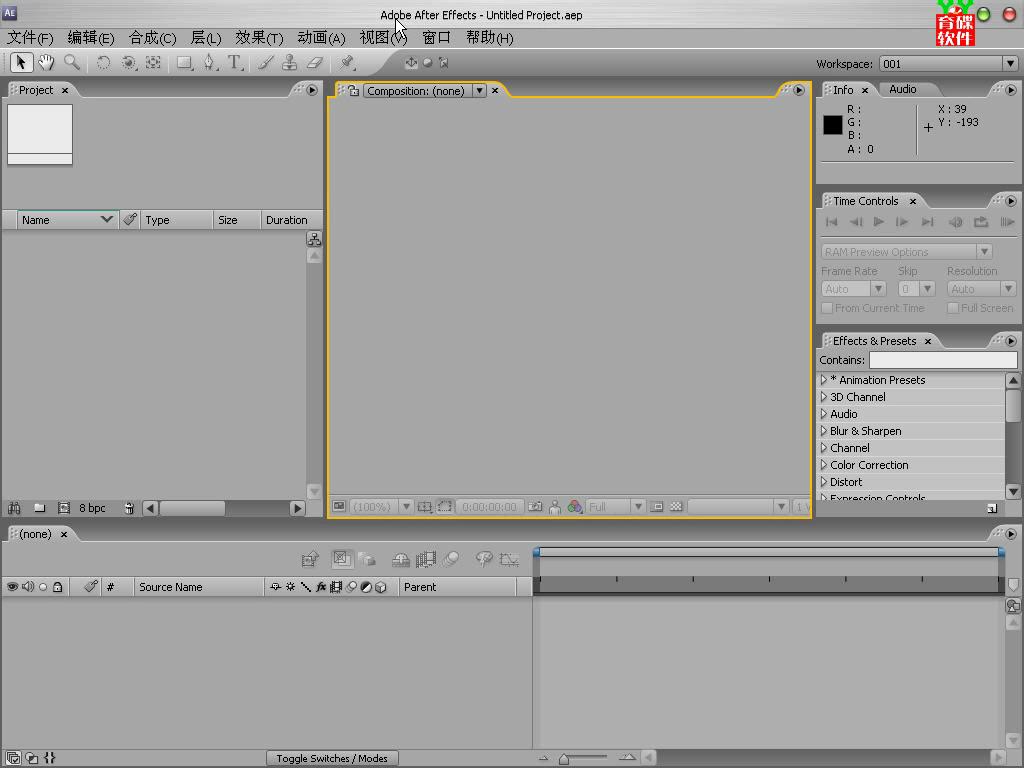Screen dimensions: 1024x768
Task: Switch to the Audio tab
Action: click(x=903, y=89)
